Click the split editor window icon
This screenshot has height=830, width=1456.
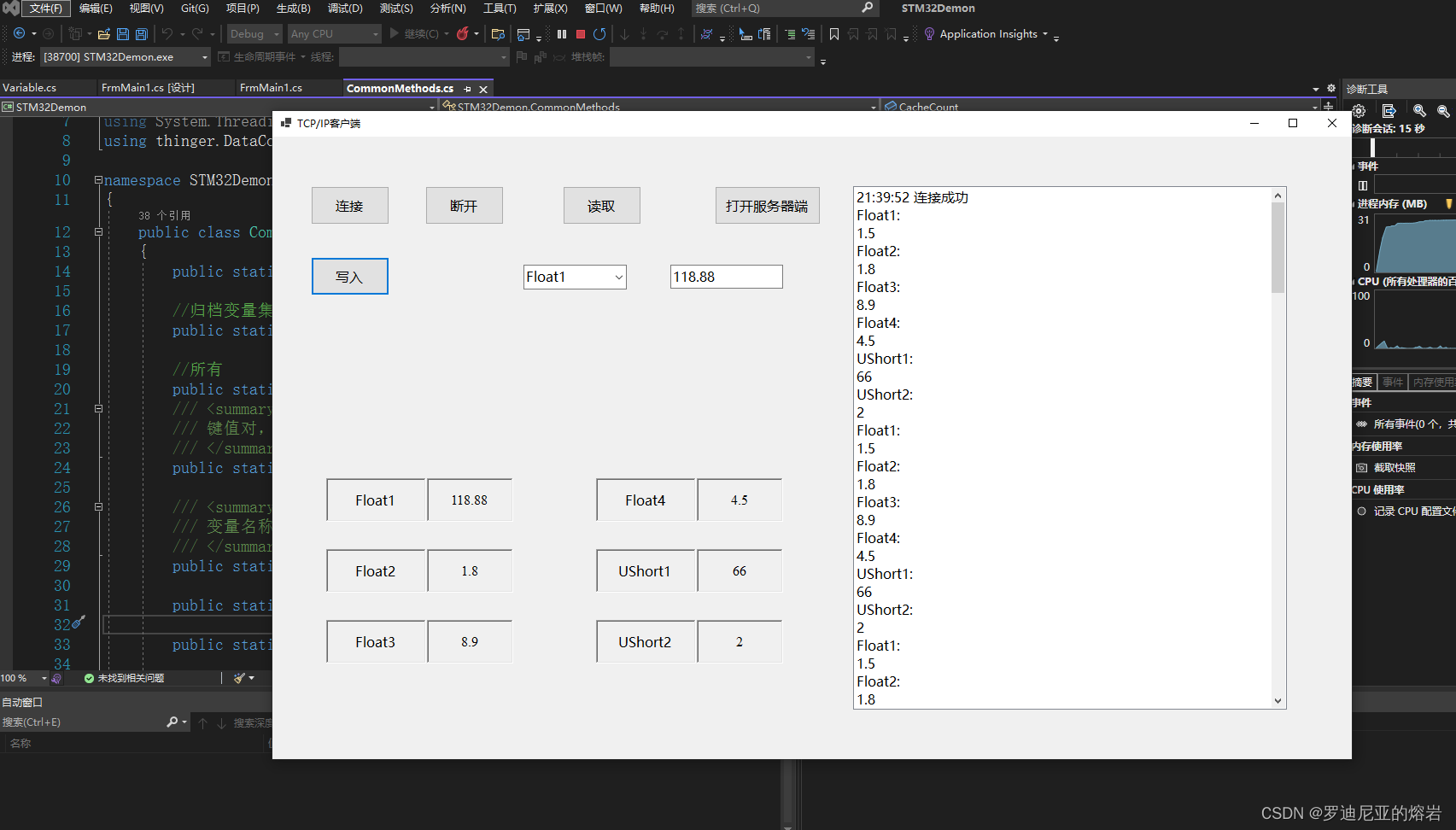pos(1328,107)
